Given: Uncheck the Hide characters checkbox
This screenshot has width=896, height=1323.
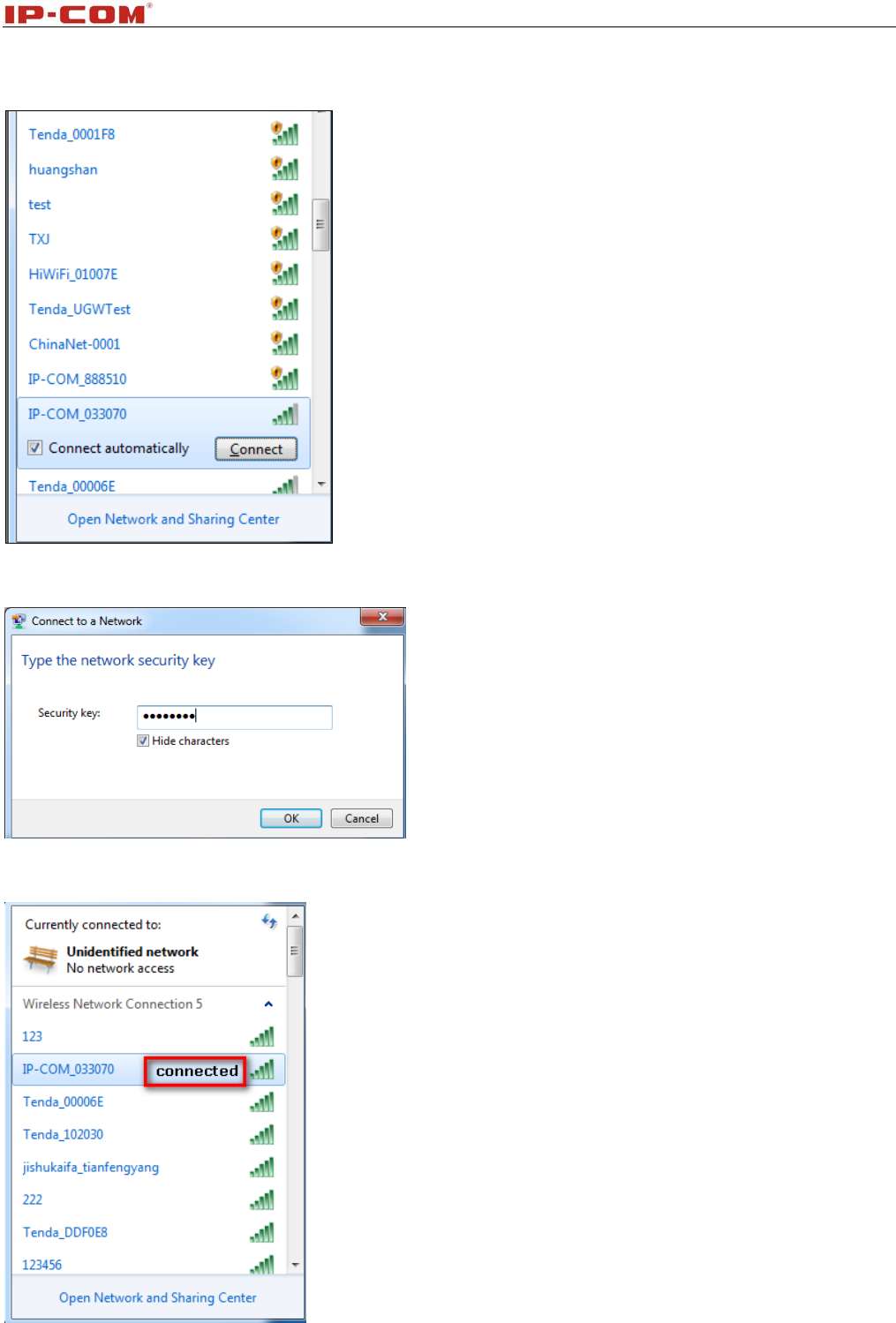Looking at the screenshot, I should pyautogui.click(x=143, y=740).
